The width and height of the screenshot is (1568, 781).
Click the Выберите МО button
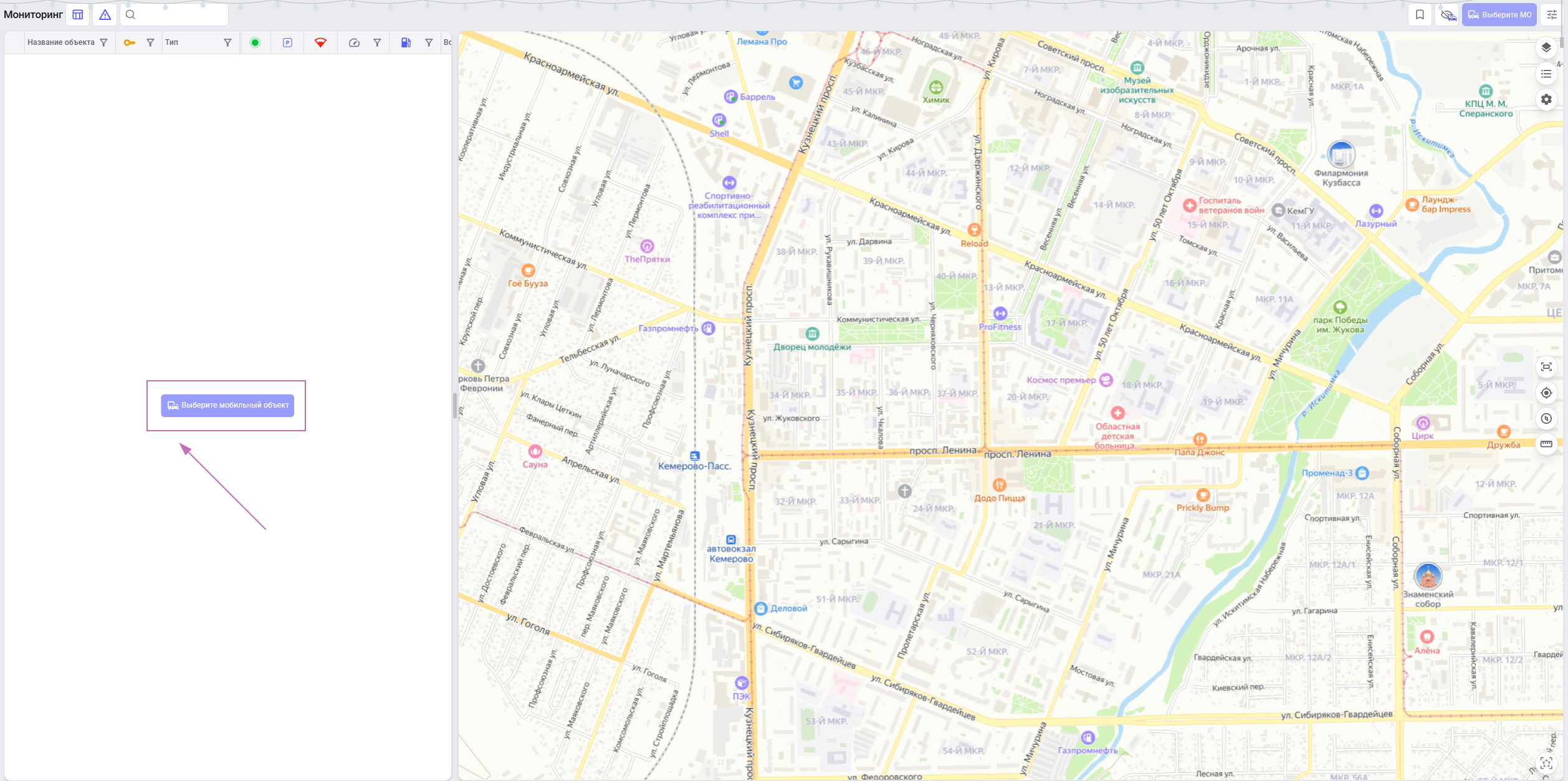[1498, 15]
